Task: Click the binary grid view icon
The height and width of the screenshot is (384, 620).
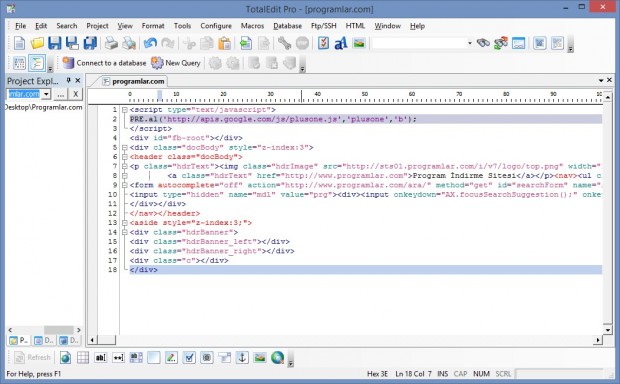Action: (x=19, y=63)
